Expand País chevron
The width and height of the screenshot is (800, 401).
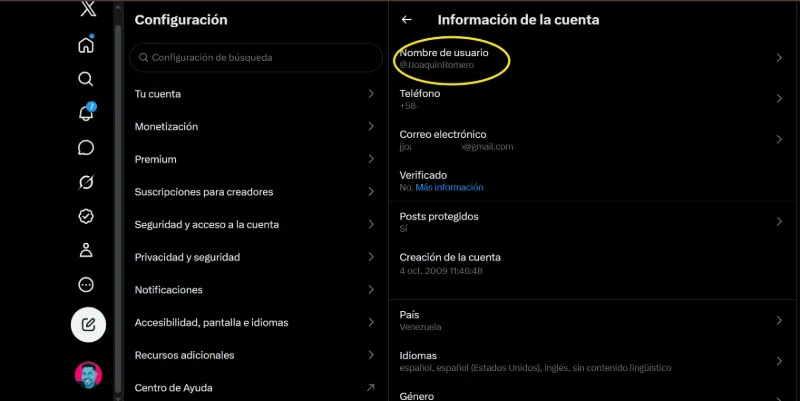click(779, 320)
